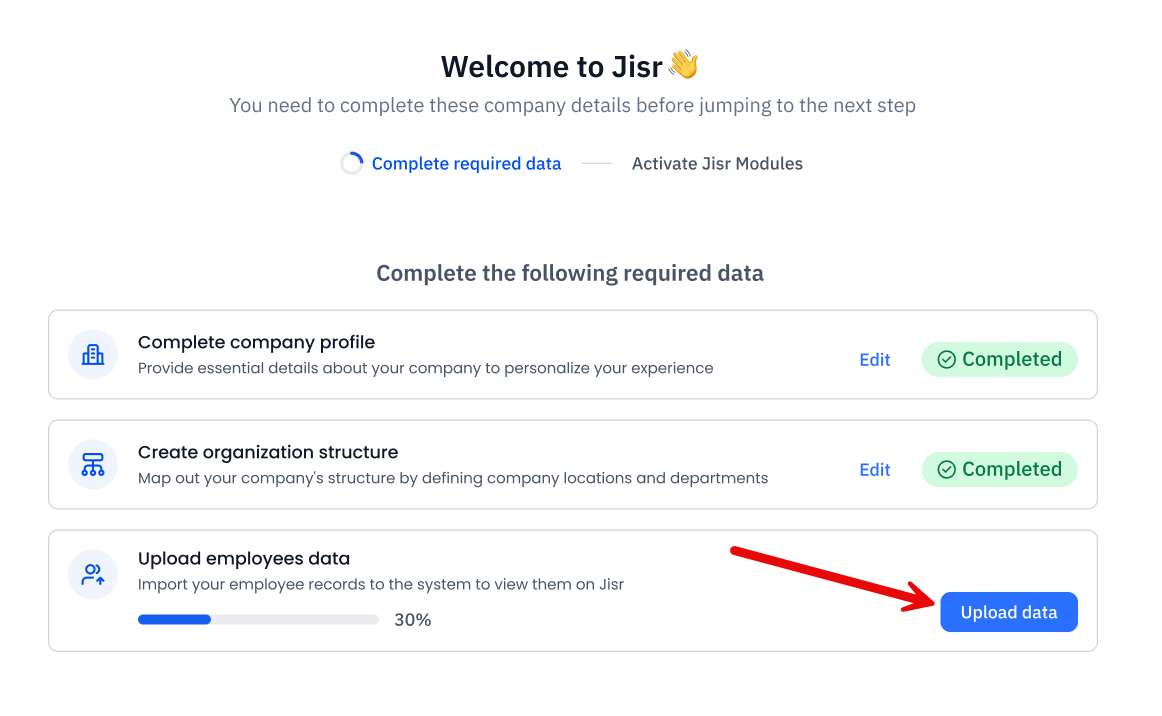Expand the Upload employees data card
1162x716 pixels.
[500, 590]
